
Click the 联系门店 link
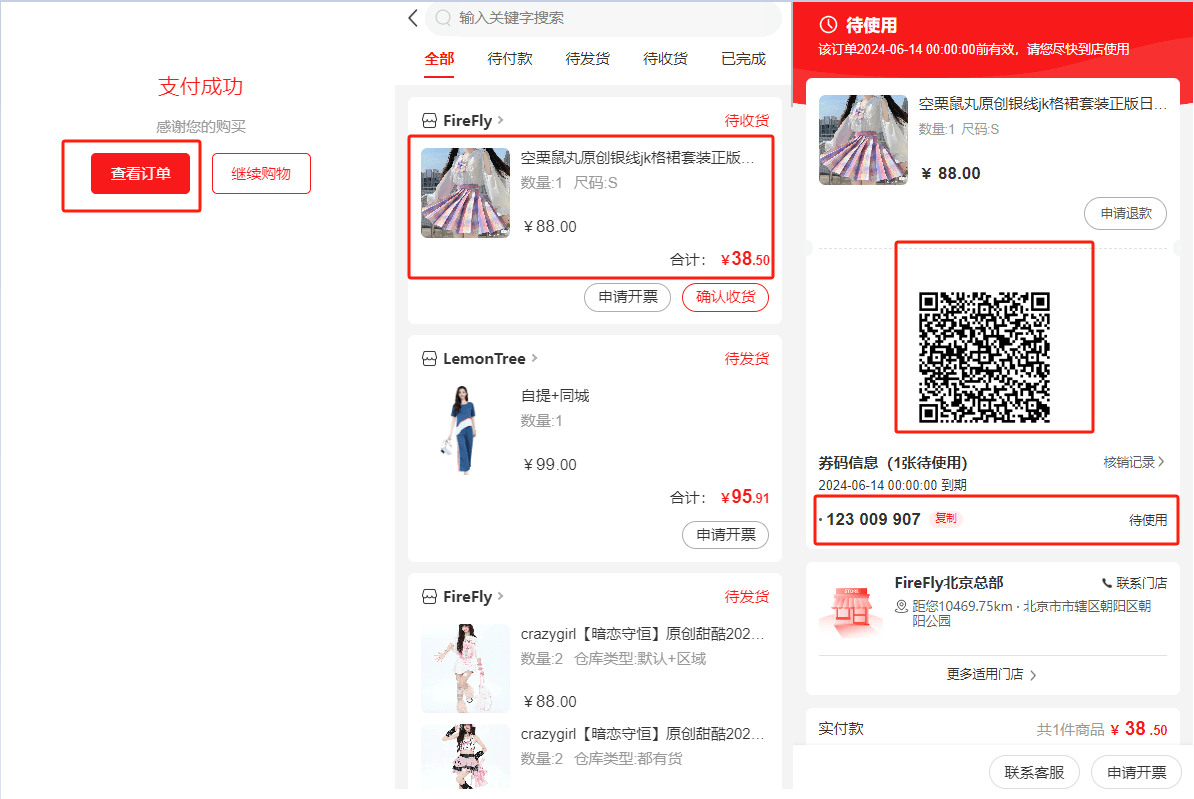pos(1135,583)
